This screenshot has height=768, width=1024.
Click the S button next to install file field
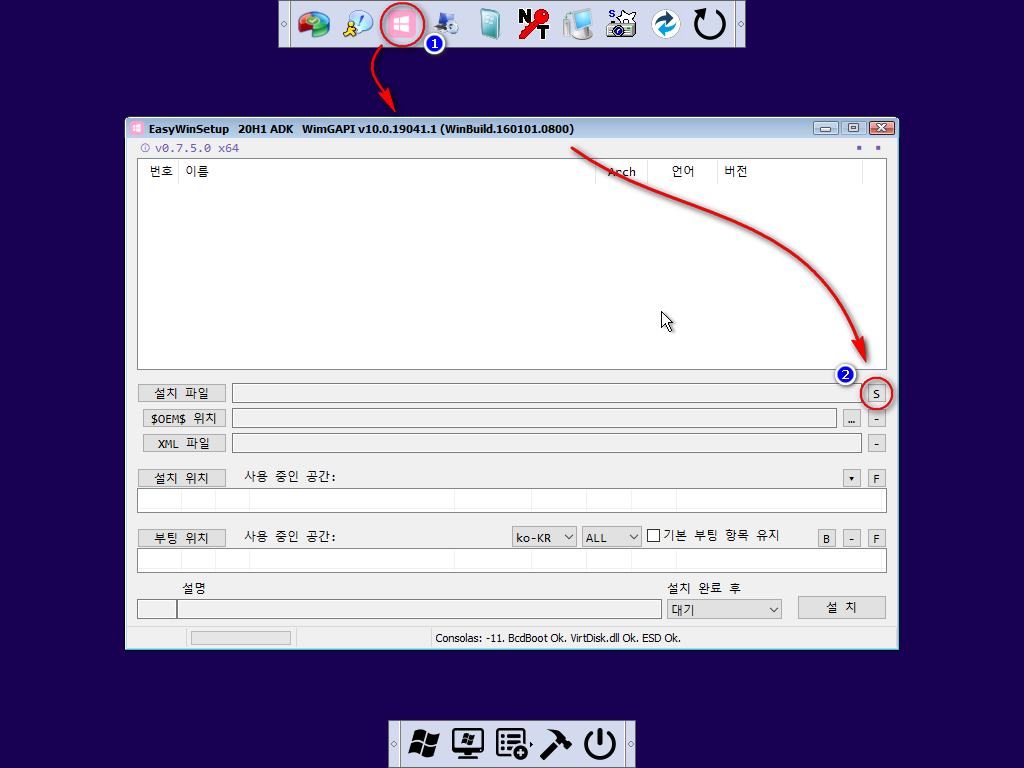point(876,394)
